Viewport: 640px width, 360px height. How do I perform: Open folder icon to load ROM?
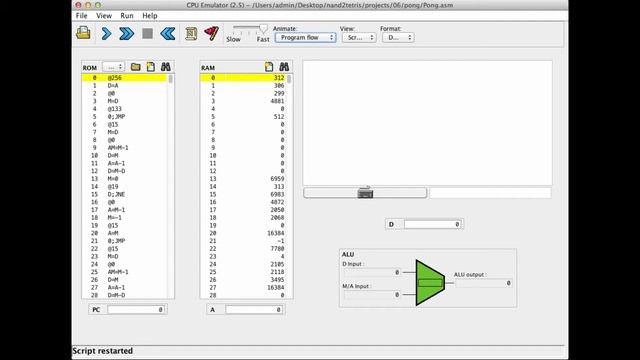click(x=136, y=67)
